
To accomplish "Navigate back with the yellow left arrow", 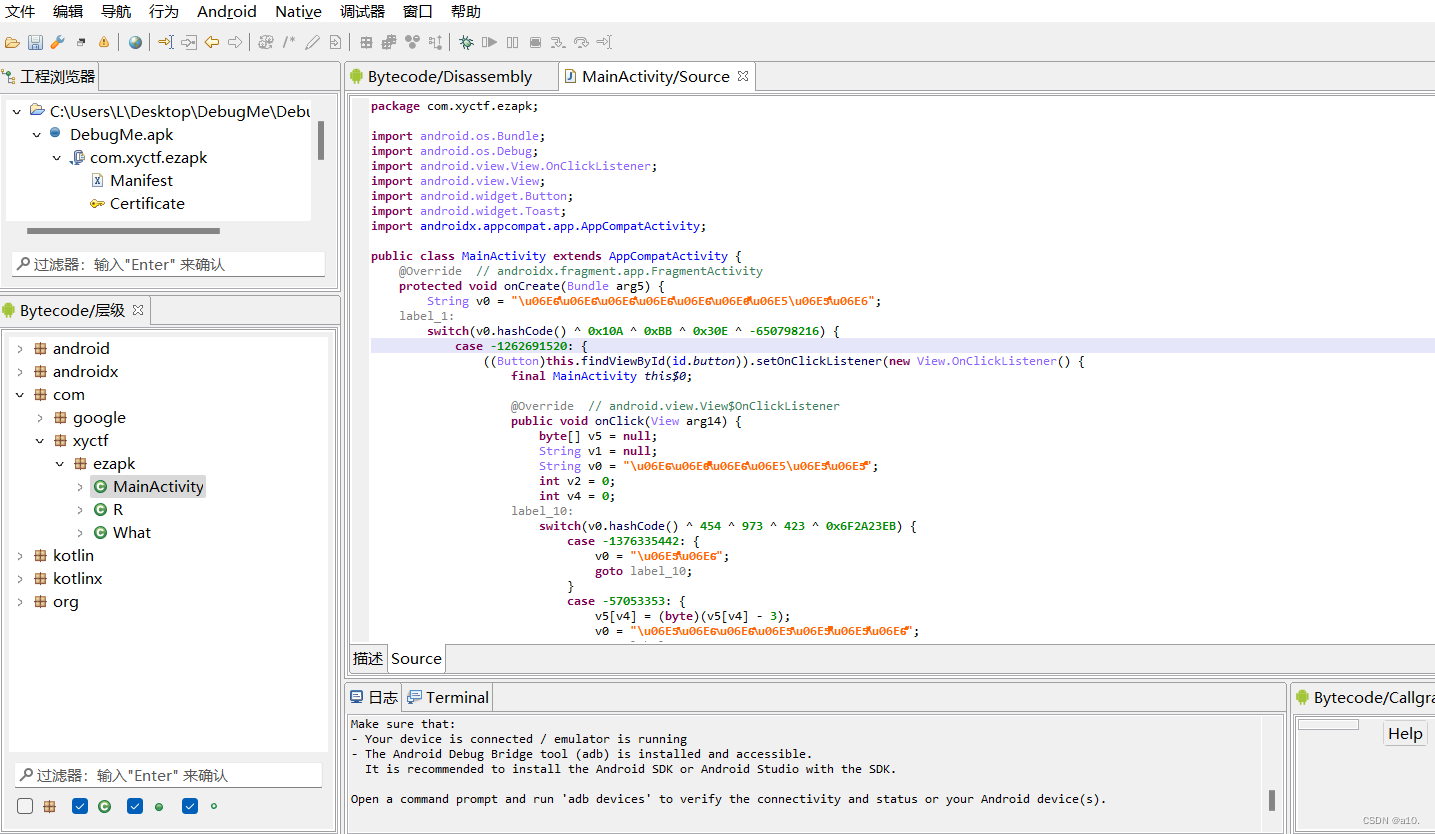I will tap(211, 42).
